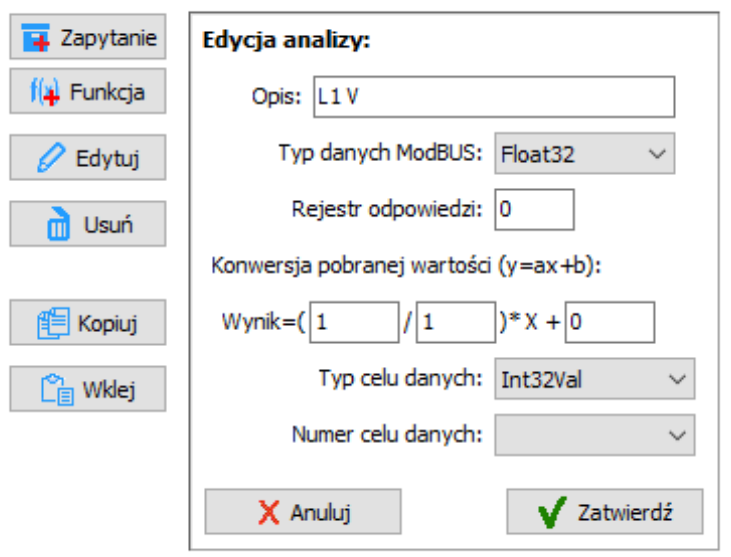Click the Usuń trash bin icon

[58, 224]
